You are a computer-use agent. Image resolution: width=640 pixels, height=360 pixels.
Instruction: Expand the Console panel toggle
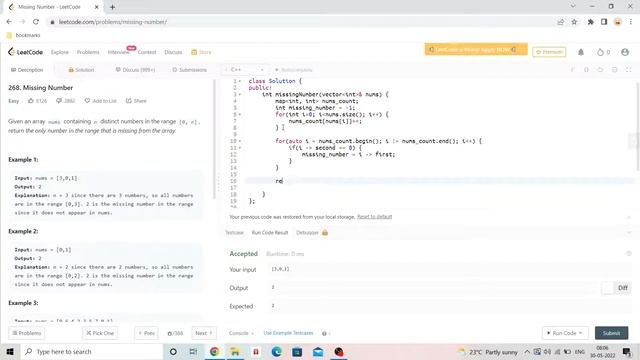pyautogui.click(x=241, y=333)
